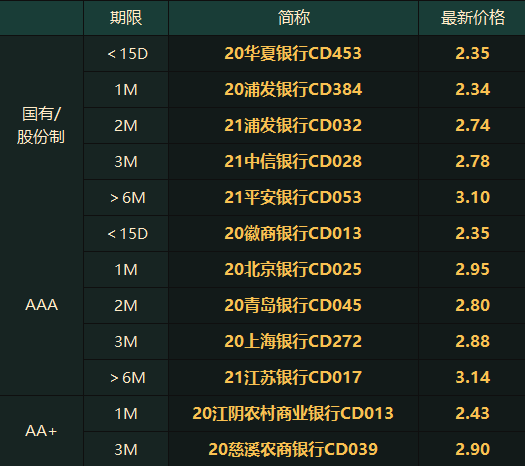Open 20徽商银行CD013 bond name
Image resolution: width=525 pixels, height=466 pixels.
click(x=293, y=233)
